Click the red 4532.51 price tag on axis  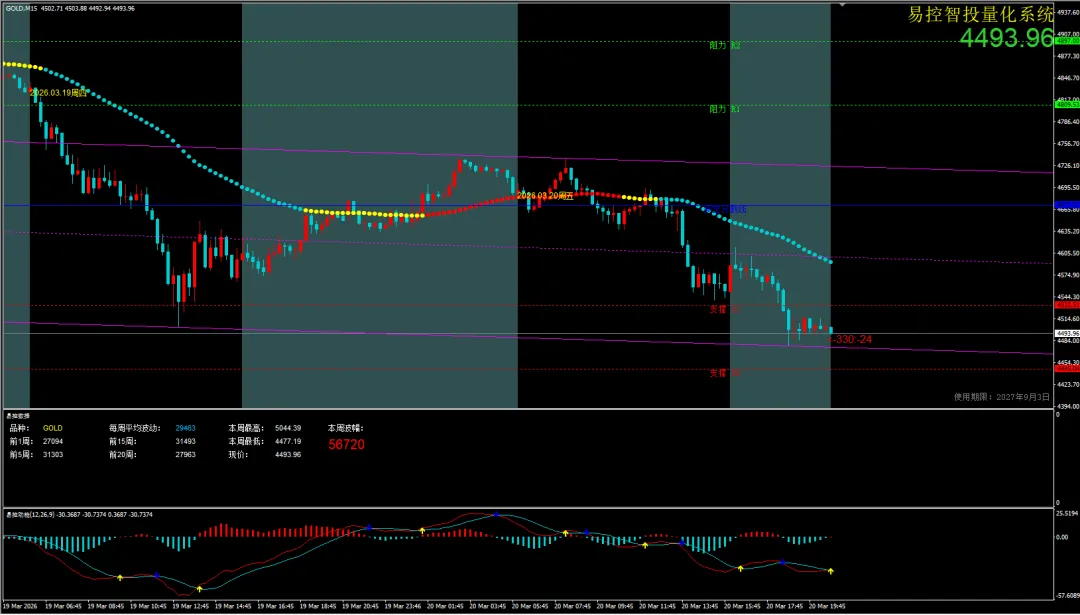(x=1067, y=304)
